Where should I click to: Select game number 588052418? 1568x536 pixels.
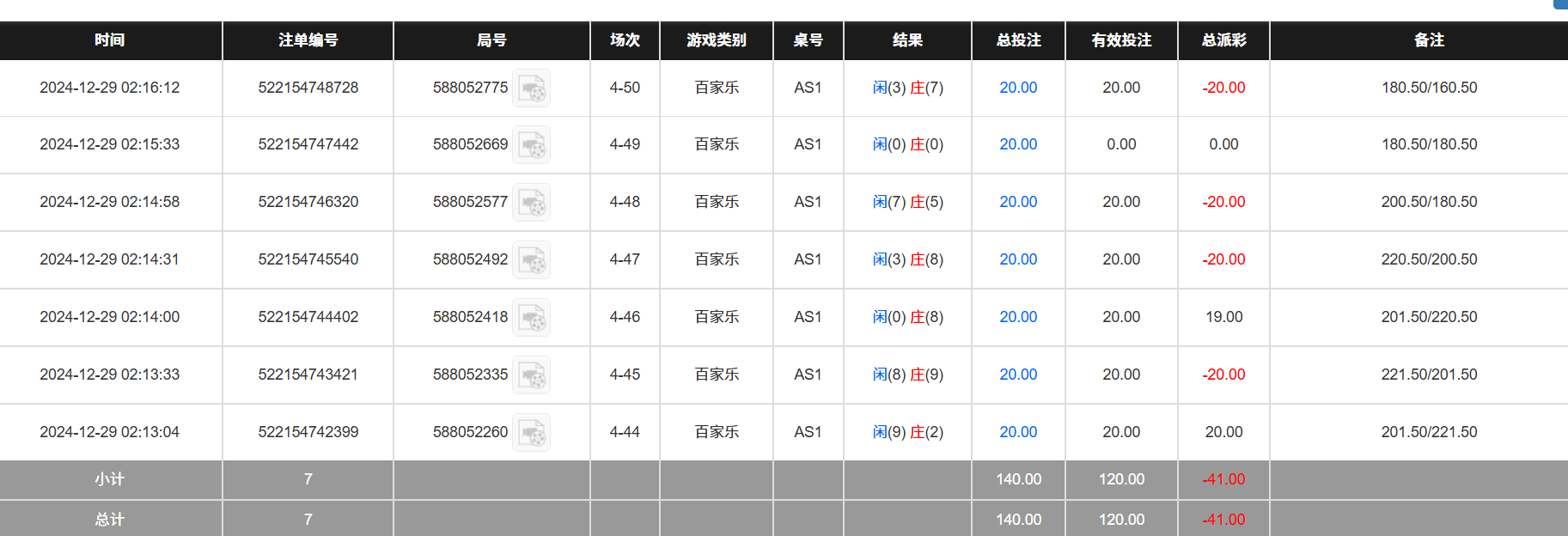(470, 317)
